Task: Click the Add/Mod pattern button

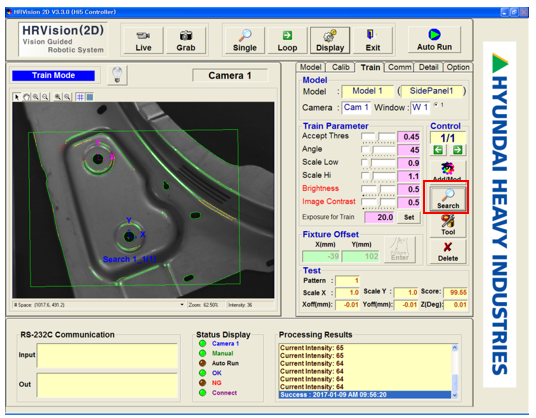Action: point(447,171)
